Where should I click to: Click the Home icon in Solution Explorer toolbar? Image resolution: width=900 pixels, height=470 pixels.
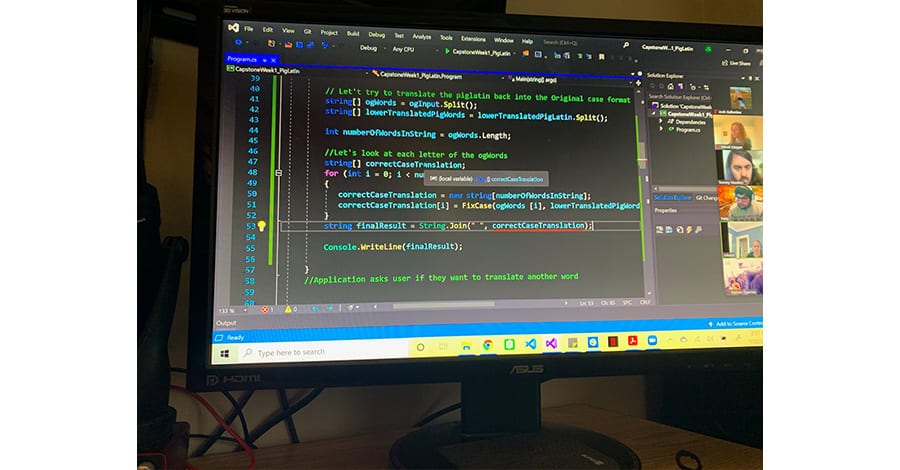click(670, 86)
